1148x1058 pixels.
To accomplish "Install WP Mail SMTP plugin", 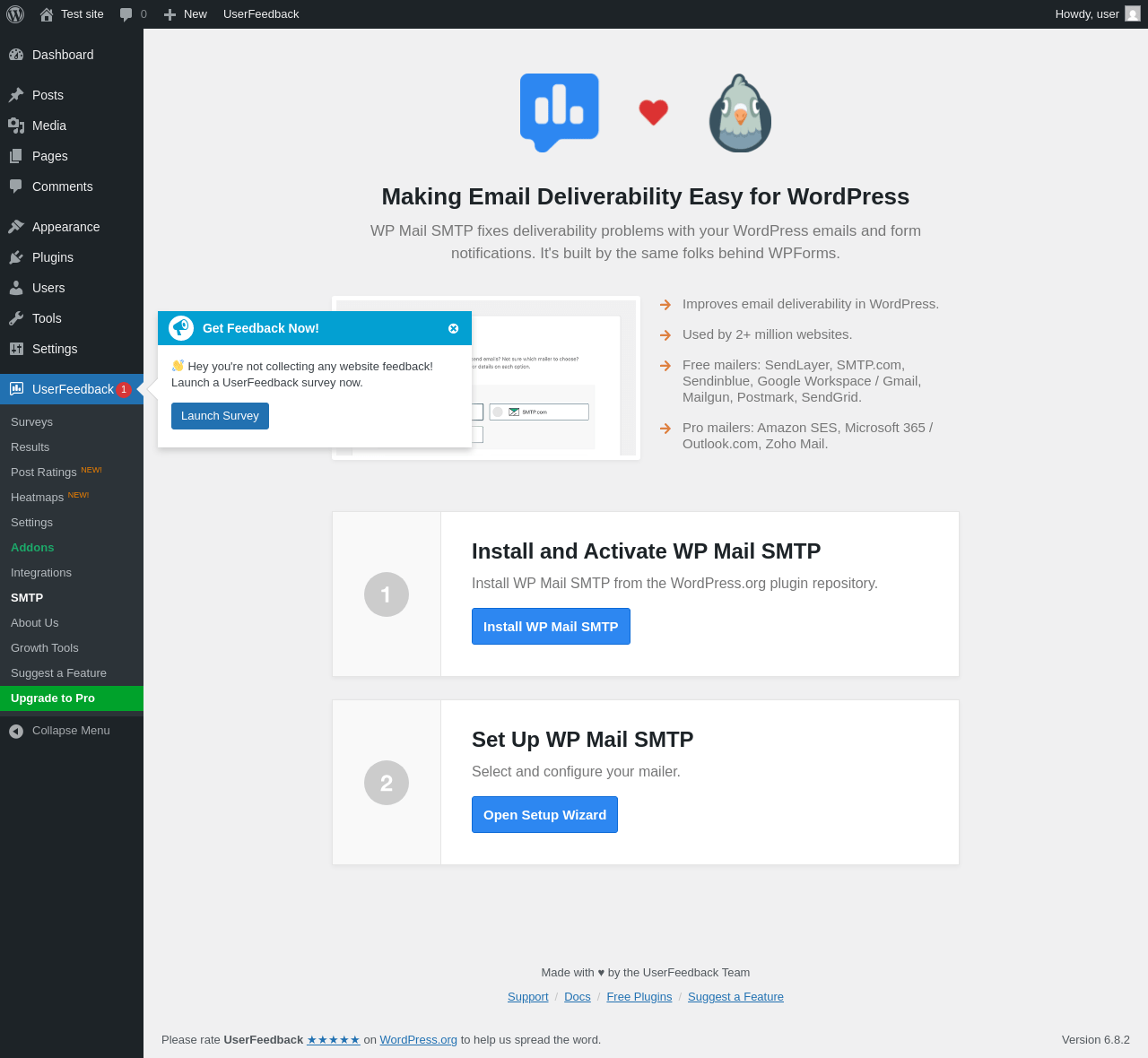I will pyautogui.click(x=551, y=626).
